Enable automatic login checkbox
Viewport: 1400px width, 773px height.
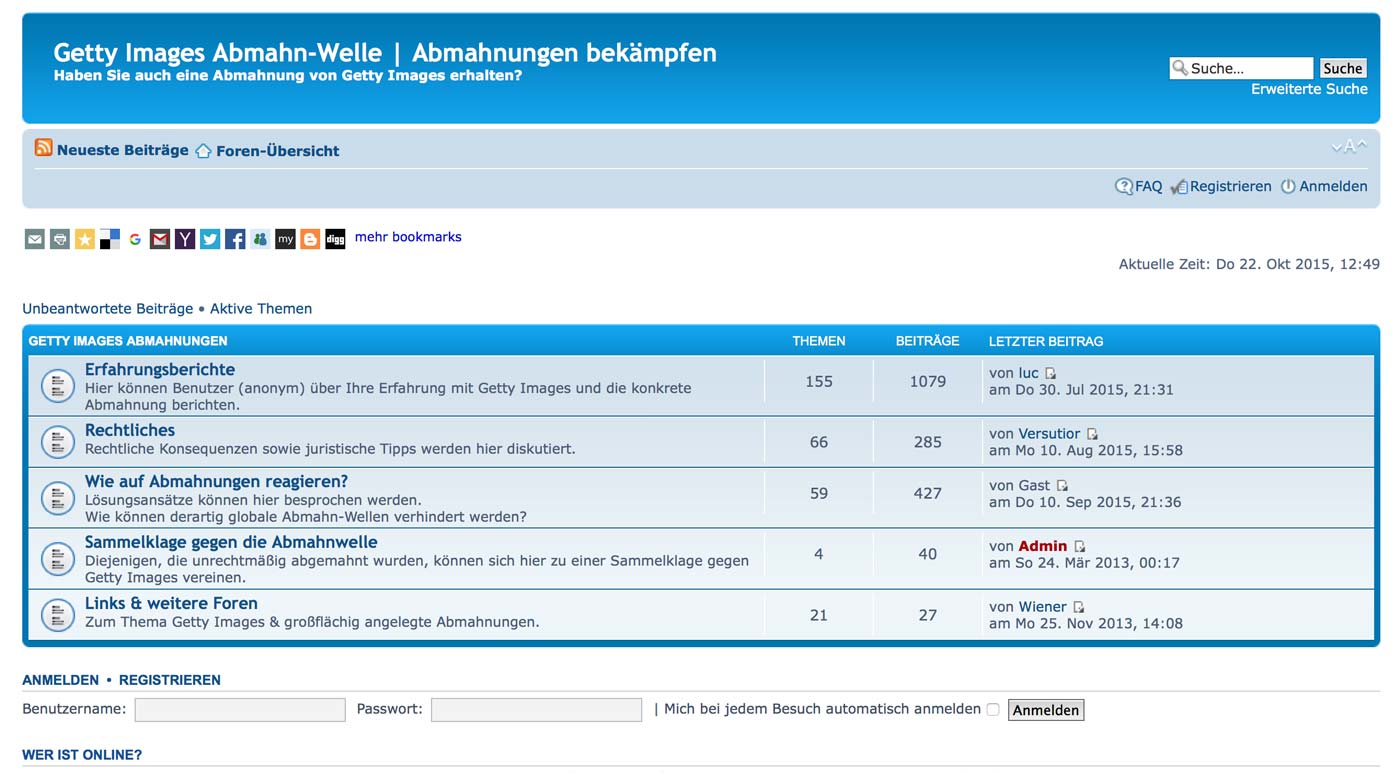(x=993, y=710)
